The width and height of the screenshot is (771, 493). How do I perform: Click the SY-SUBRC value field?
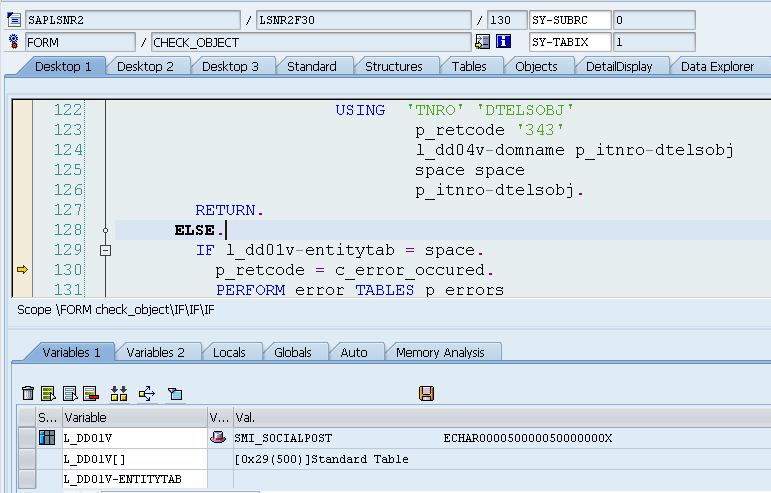[653, 20]
